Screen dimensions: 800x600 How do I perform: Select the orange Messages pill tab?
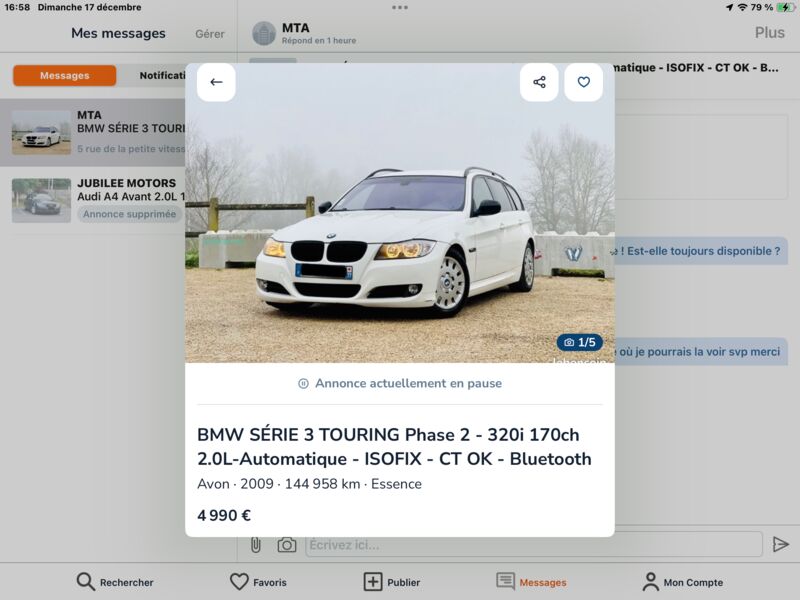click(65, 76)
